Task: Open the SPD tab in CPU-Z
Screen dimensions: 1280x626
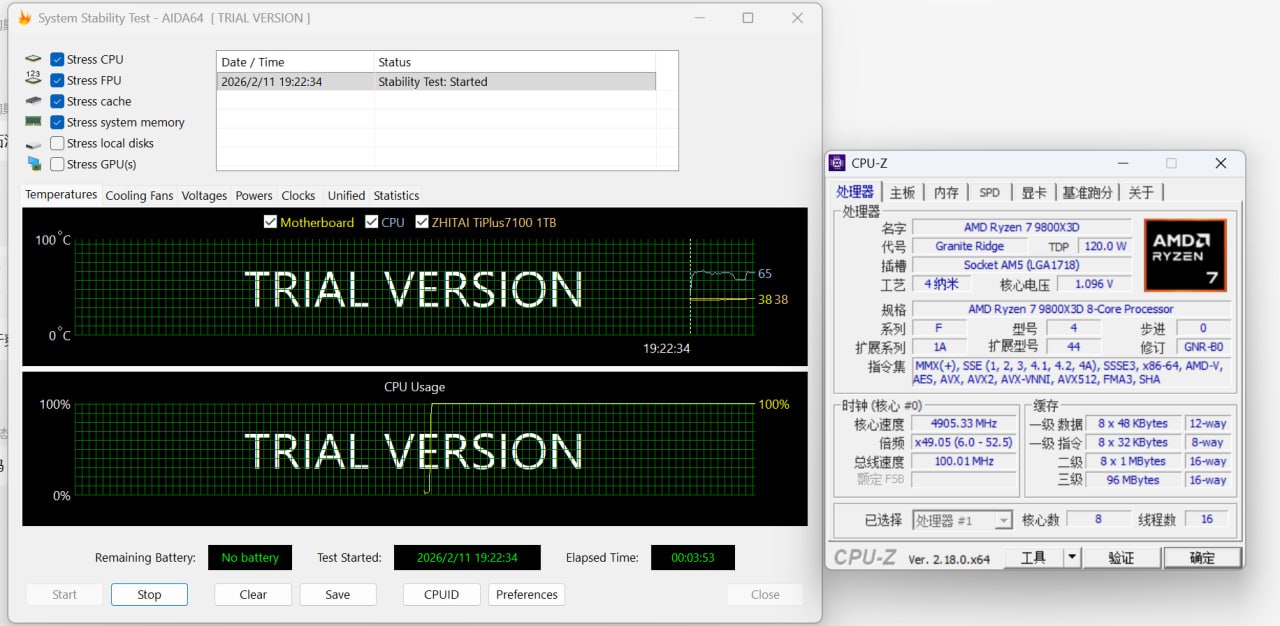Action: tap(989, 191)
